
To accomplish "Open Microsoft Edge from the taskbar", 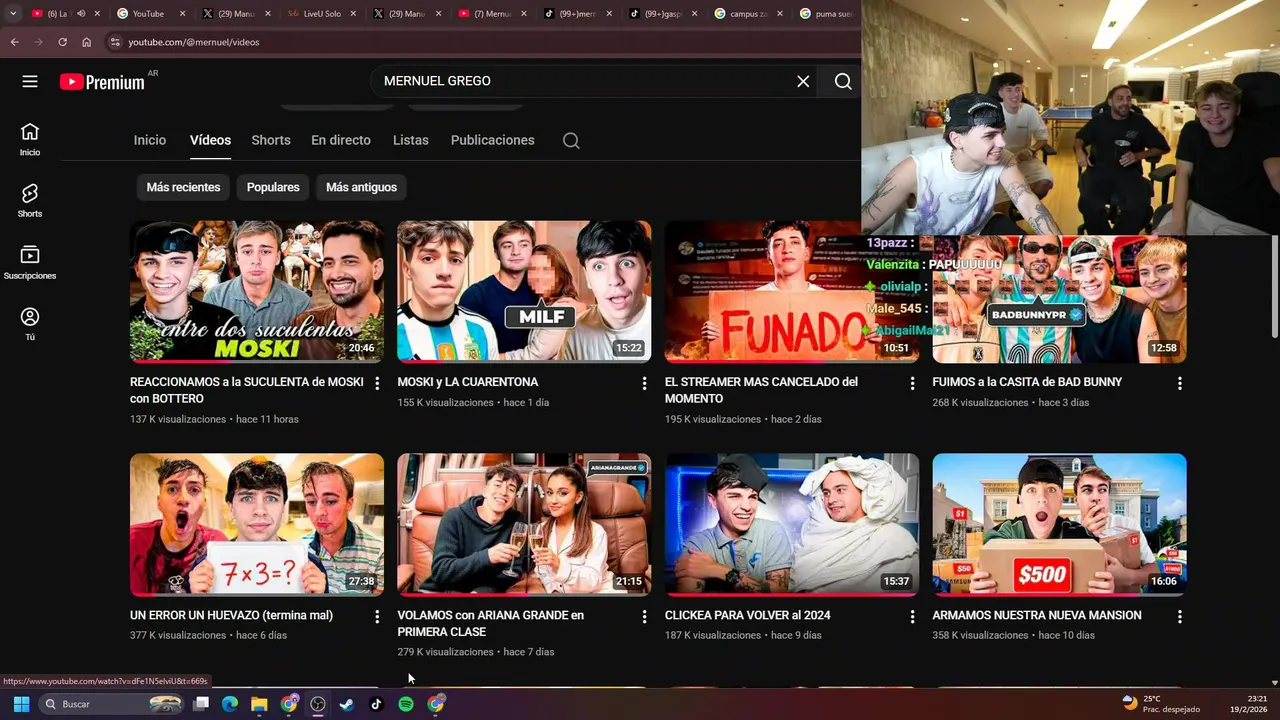I will click(x=230, y=704).
